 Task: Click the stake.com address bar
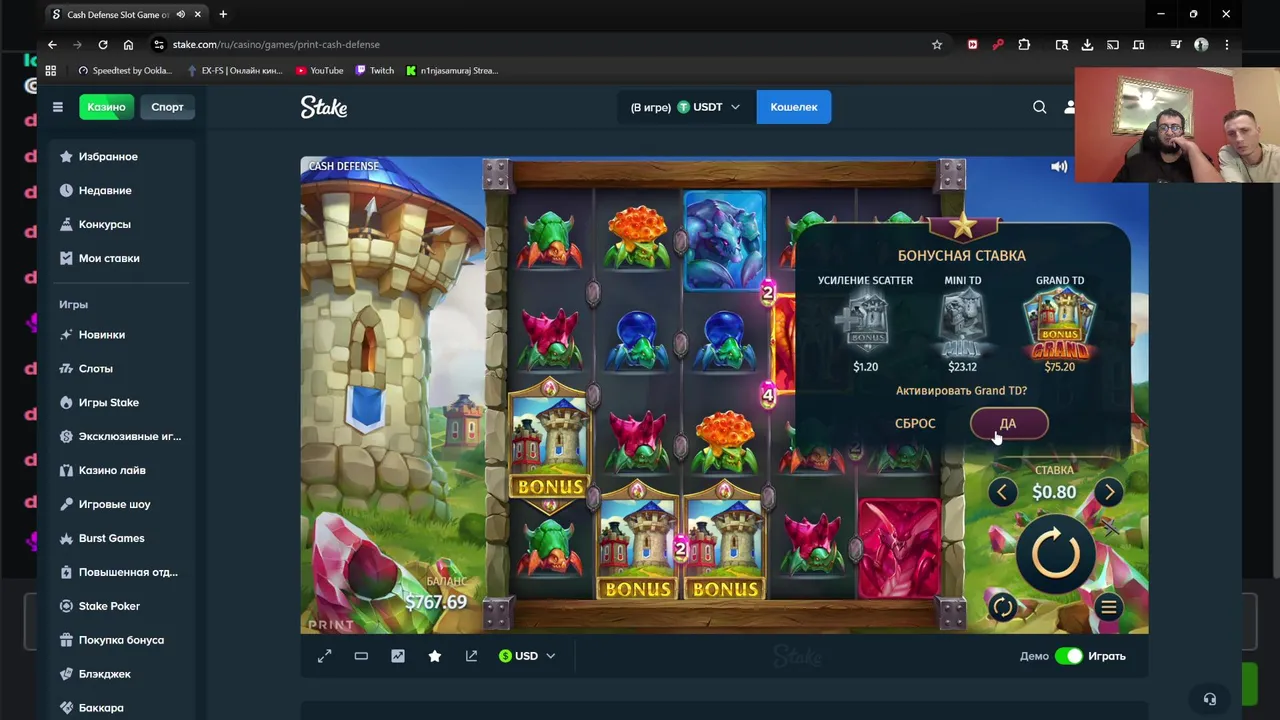[540, 44]
